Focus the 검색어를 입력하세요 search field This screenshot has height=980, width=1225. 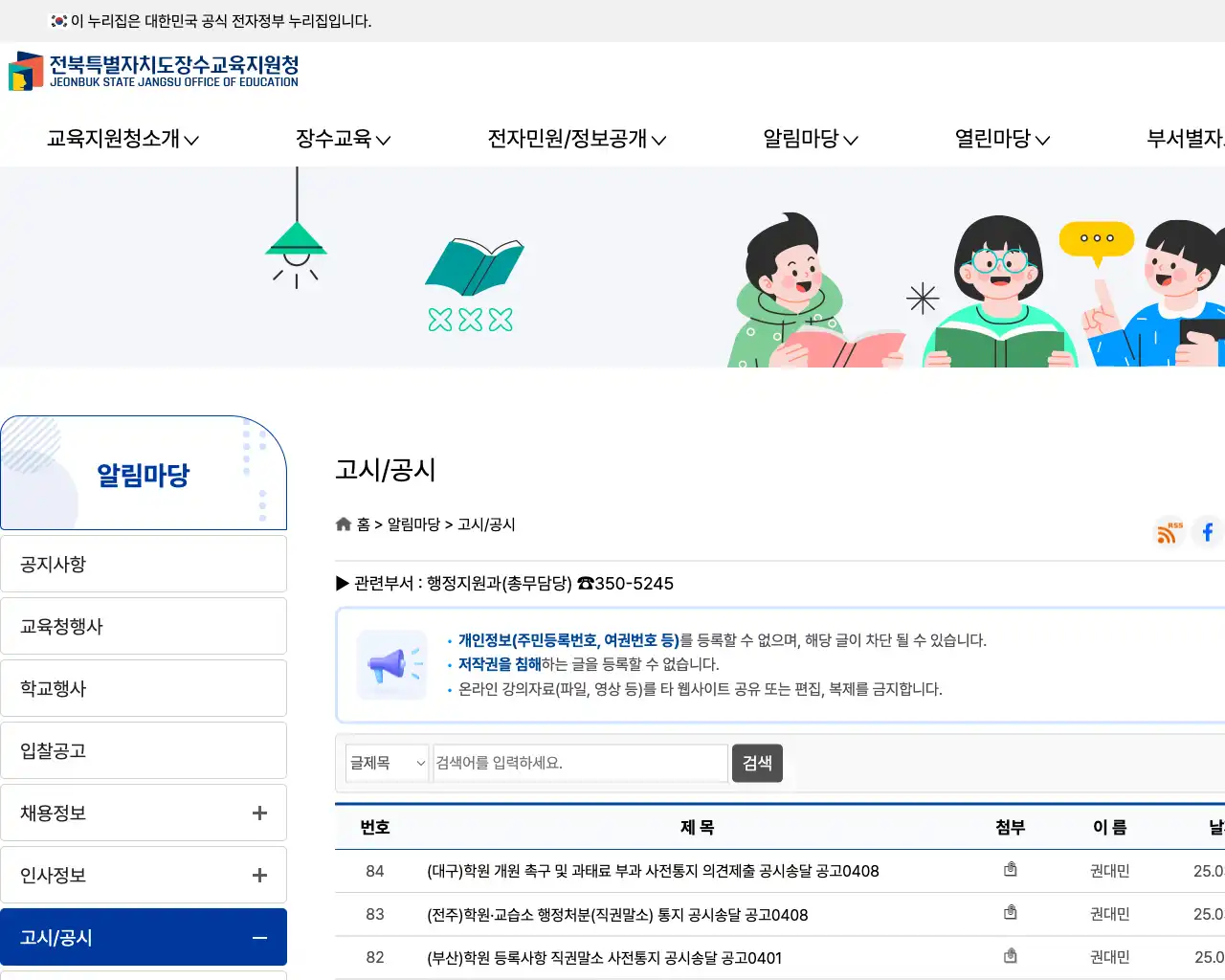click(x=581, y=763)
